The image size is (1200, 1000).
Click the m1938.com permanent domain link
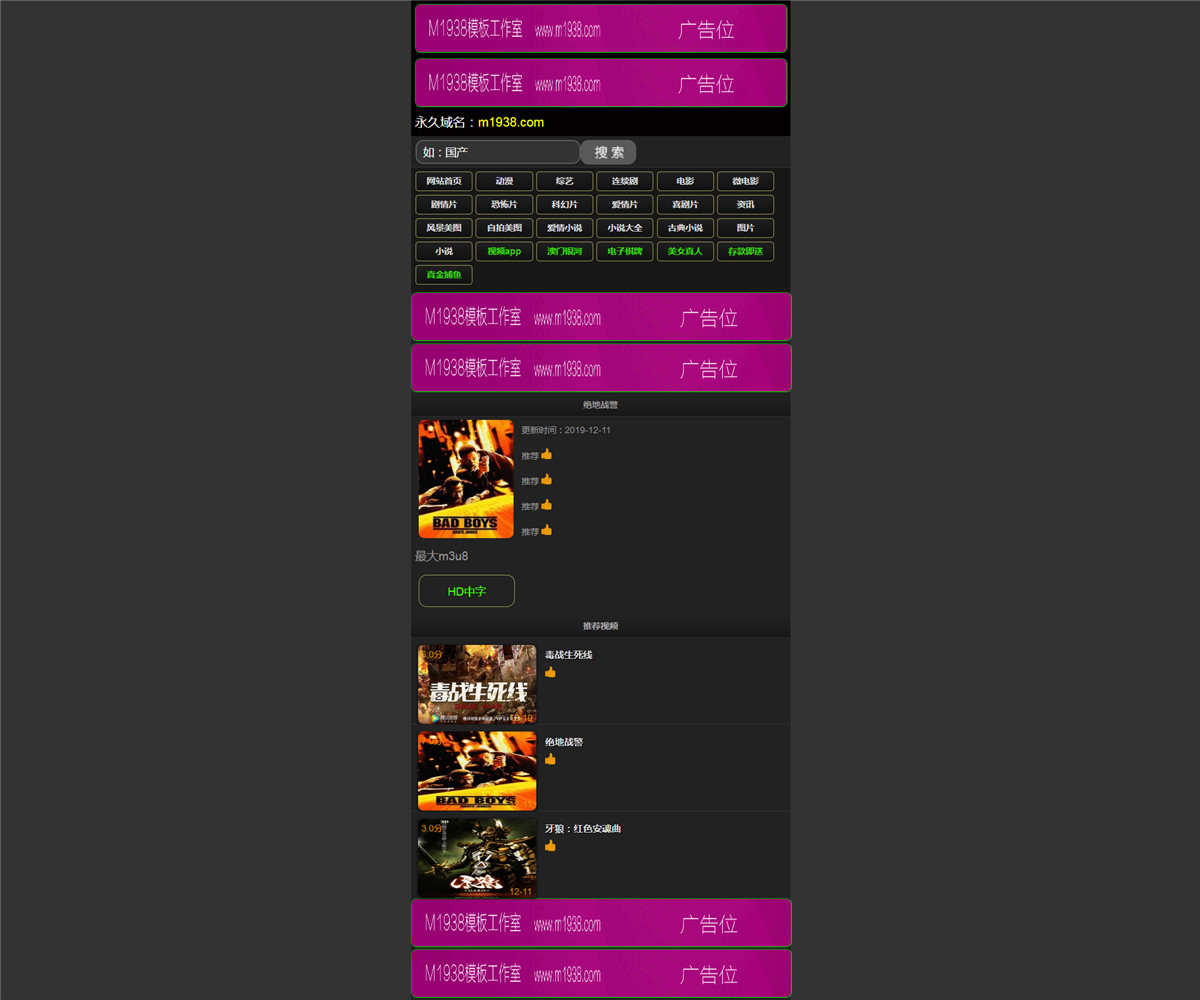pos(511,122)
